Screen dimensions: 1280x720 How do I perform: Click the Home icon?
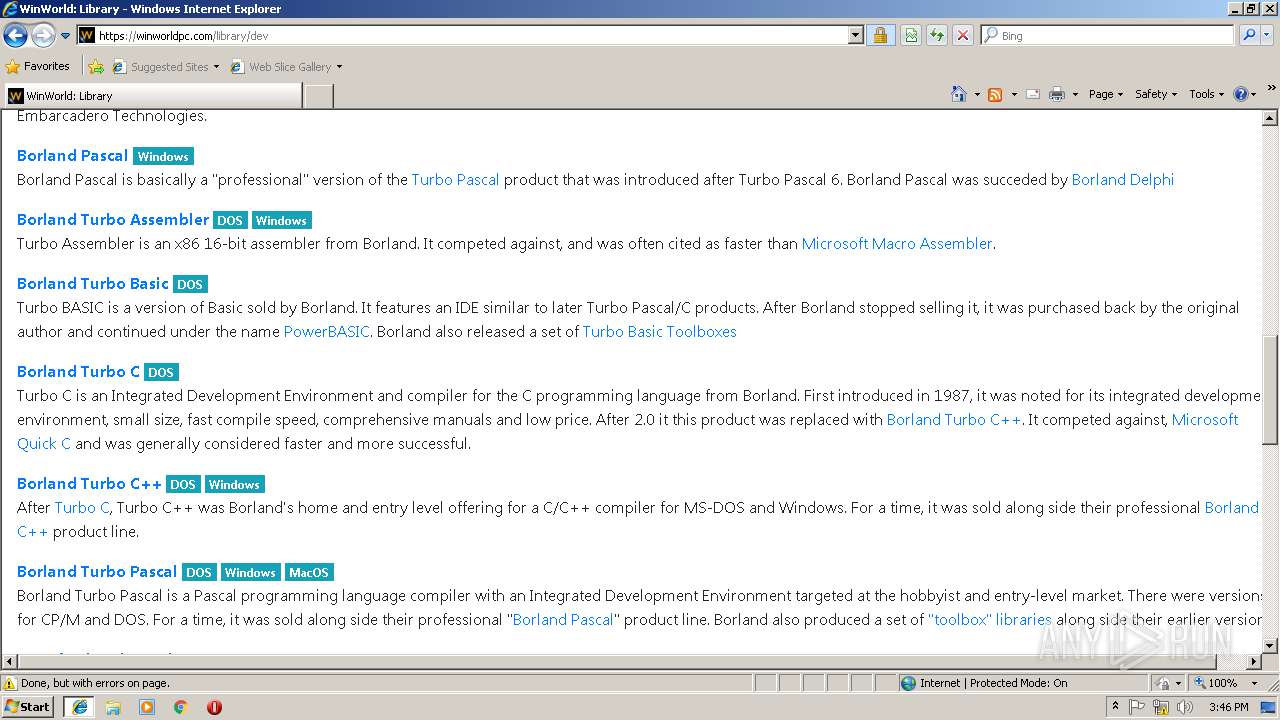pyautogui.click(x=959, y=94)
